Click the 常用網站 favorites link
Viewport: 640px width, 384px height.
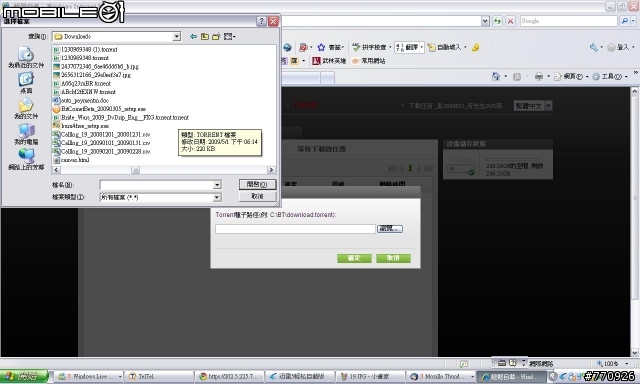(369, 61)
